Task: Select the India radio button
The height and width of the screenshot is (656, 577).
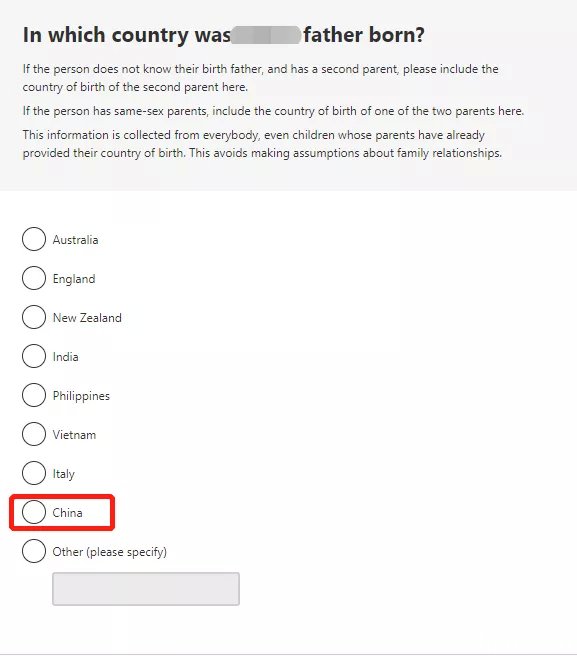Action: (x=34, y=356)
